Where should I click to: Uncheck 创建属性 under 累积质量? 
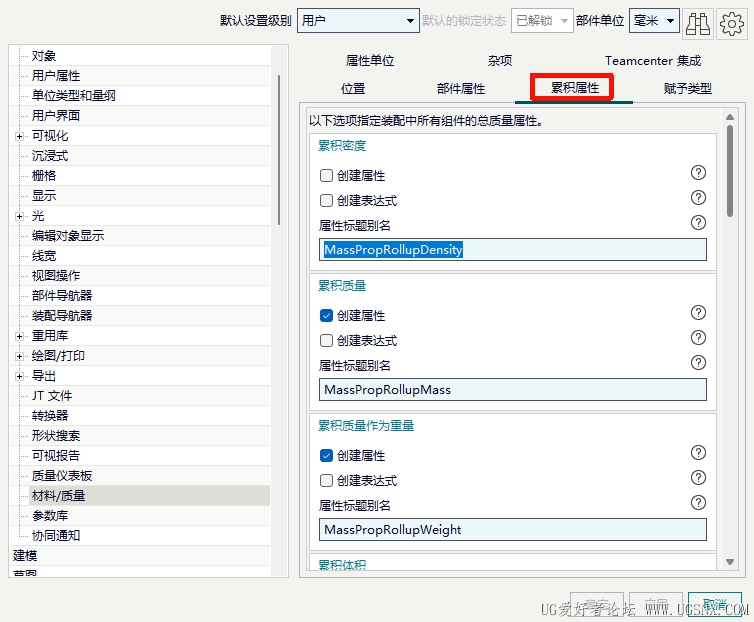326,316
